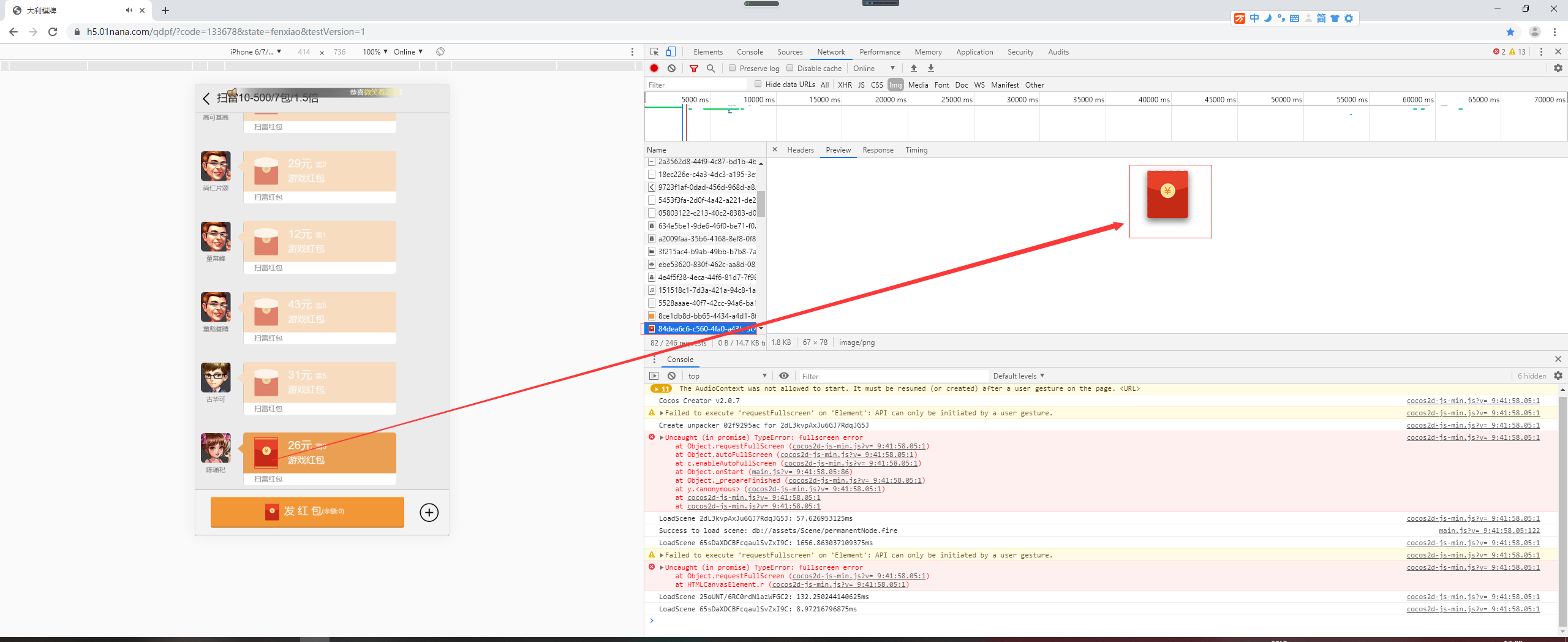1568x642 pixels.
Task: Stop recording network log
Action: coord(654,69)
